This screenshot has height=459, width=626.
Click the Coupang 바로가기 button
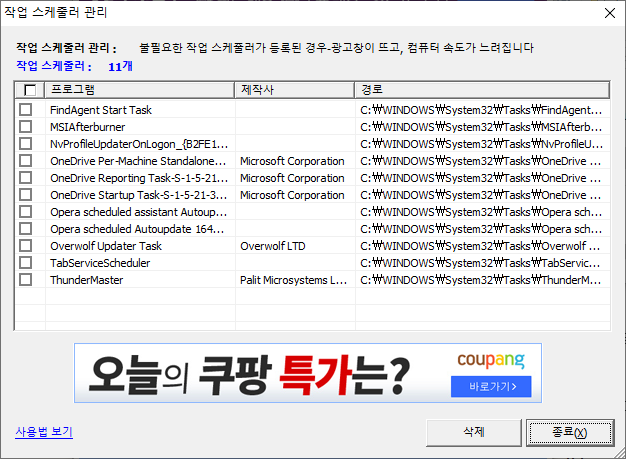click(491, 386)
